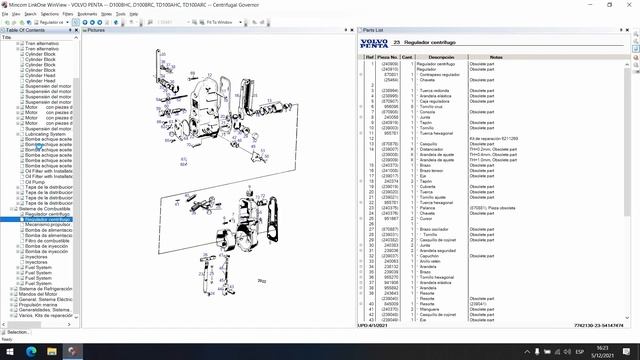The width and height of the screenshot is (640, 360).
Task: Click the 'Palanca' part description
Action: [427, 208]
